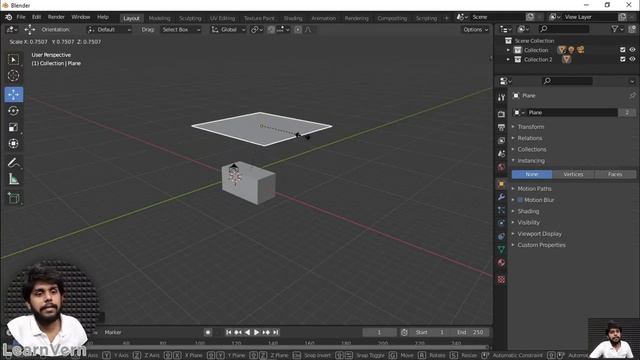Open the timeline Marker menu

pos(113,332)
